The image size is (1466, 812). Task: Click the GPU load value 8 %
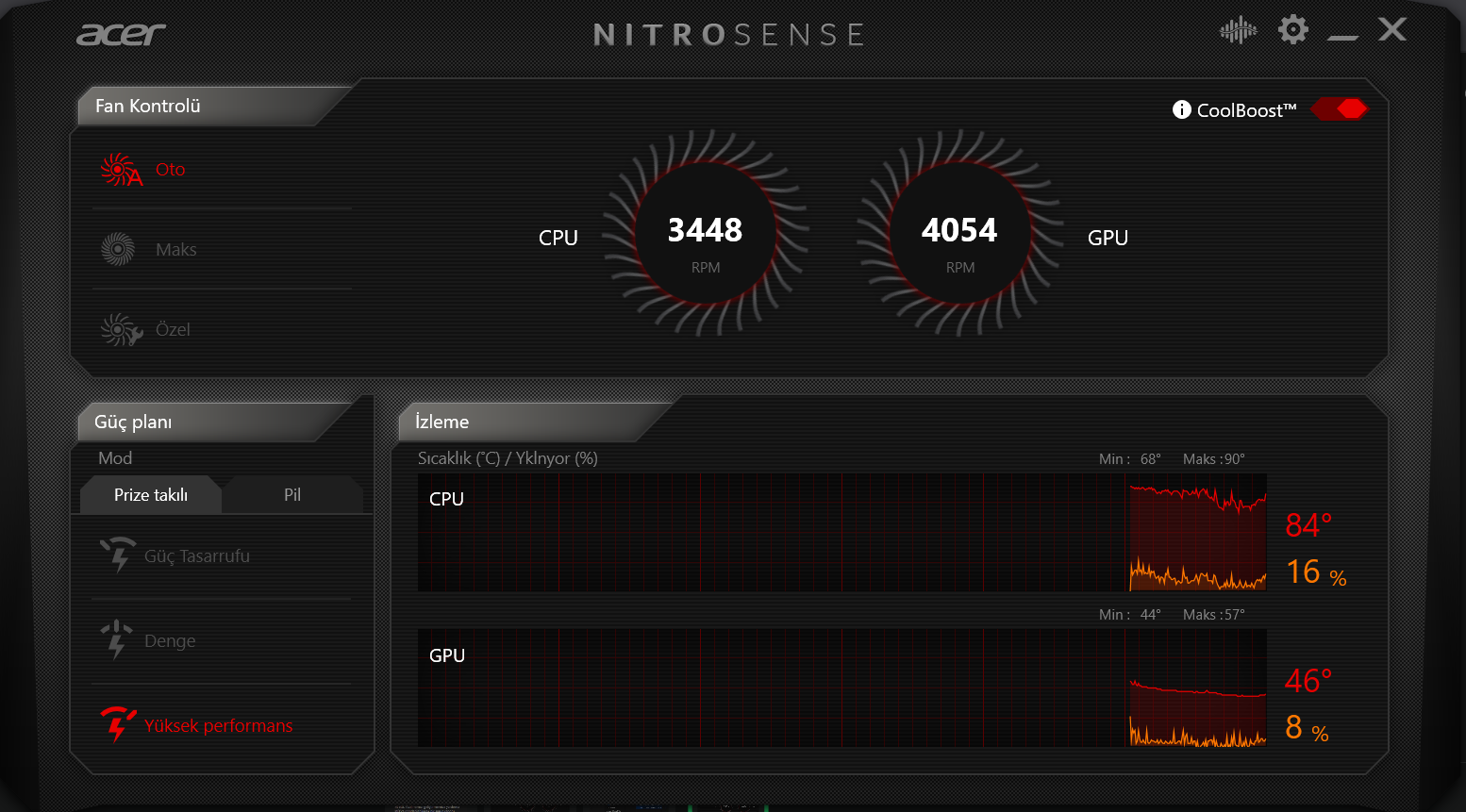point(1307,728)
